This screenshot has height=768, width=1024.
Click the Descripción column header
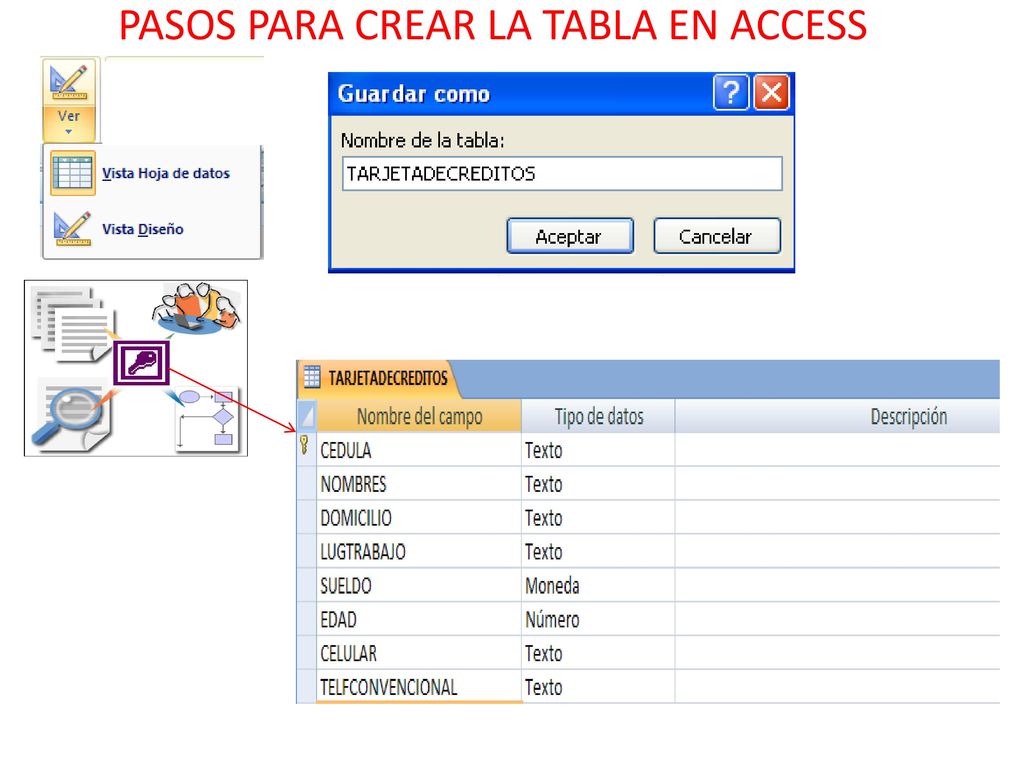pyautogui.click(x=838, y=416)
